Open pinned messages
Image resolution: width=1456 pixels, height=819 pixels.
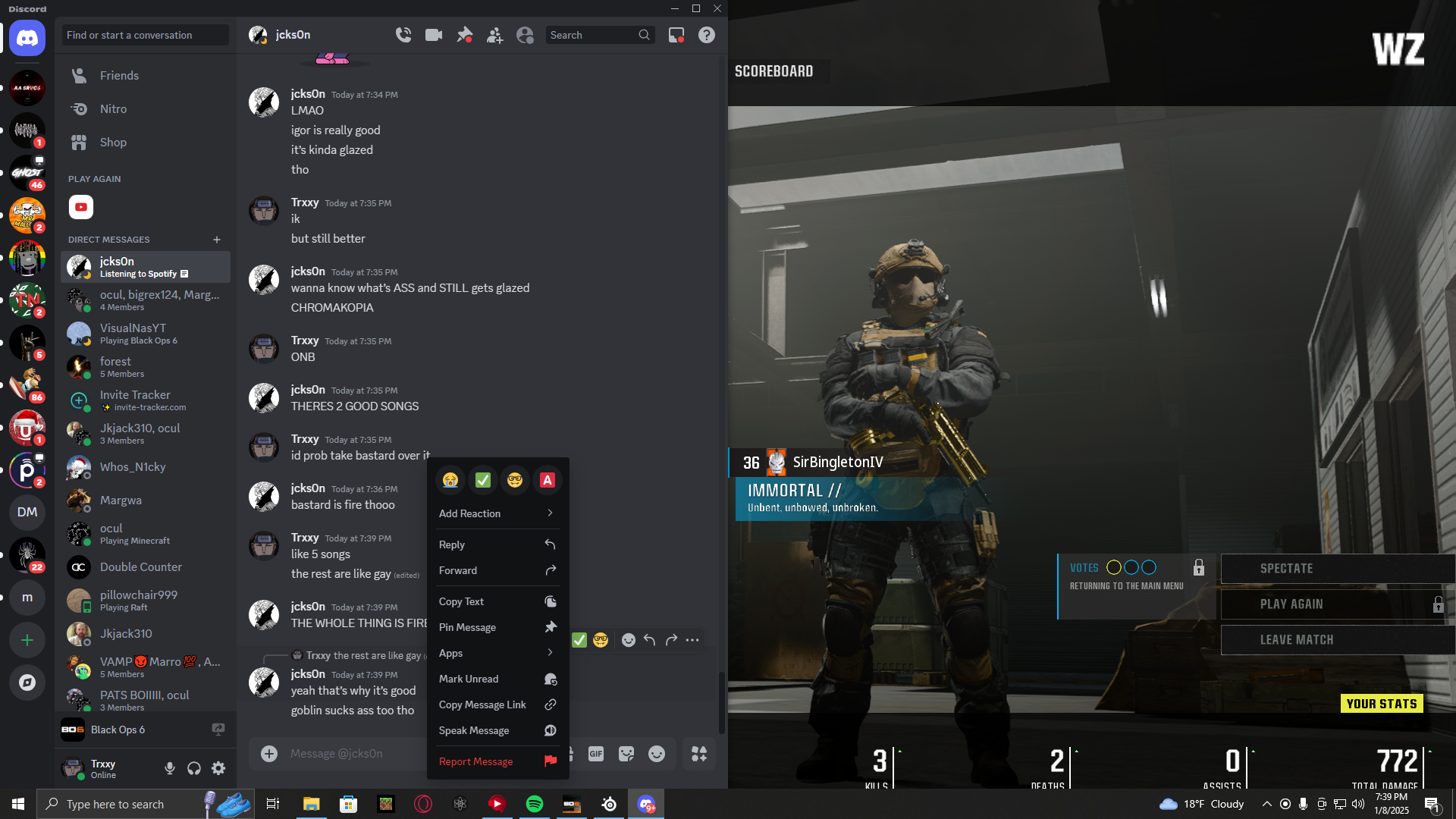pyautogui.click(x=464, y=35)
